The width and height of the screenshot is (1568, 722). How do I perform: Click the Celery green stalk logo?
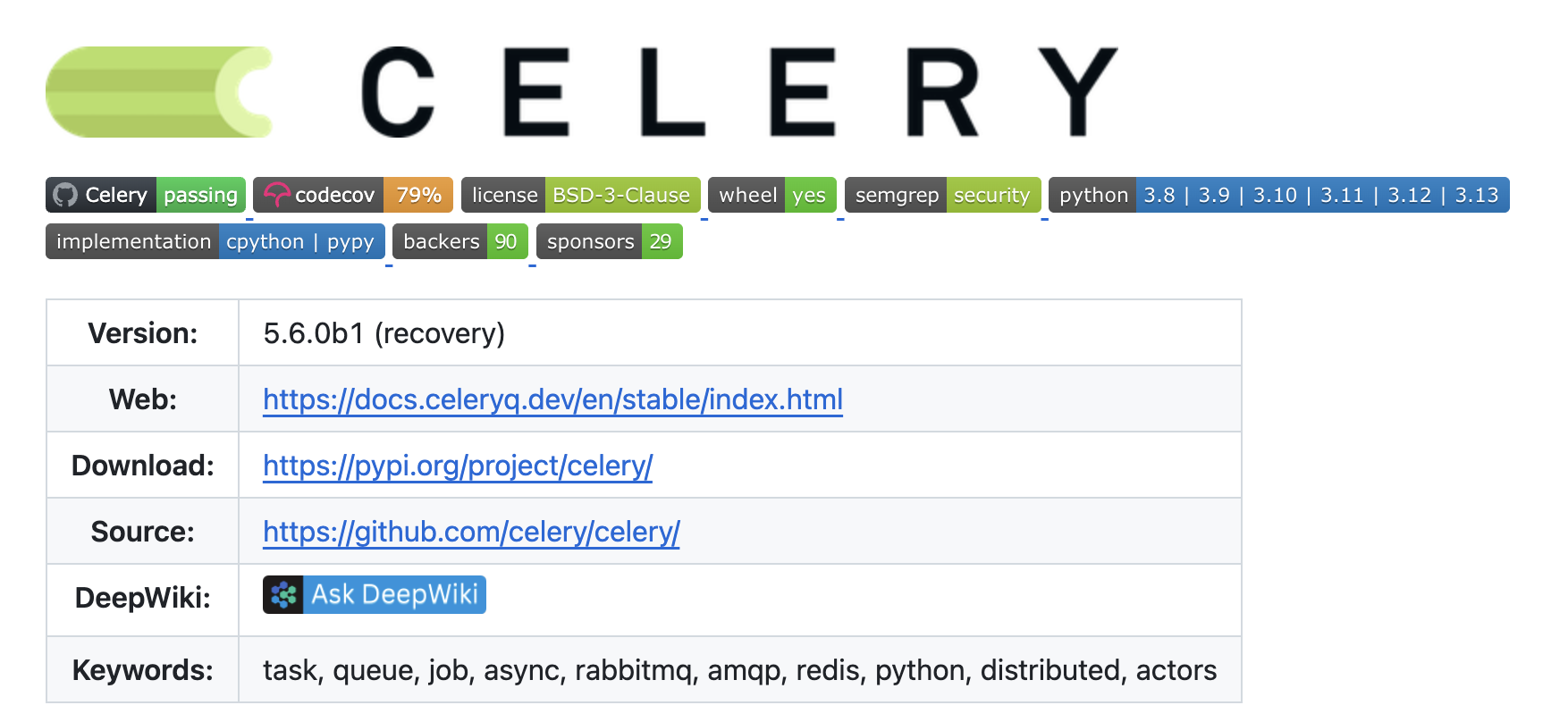pyautogui.click(x=158, y=92)
